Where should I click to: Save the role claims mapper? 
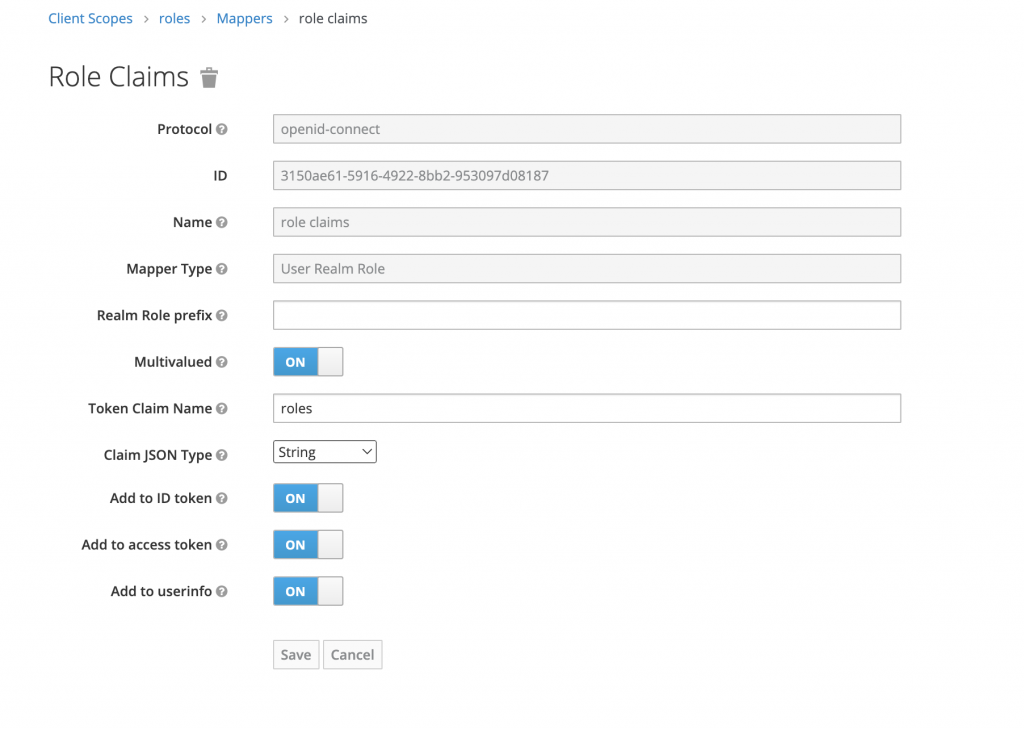click(x=296, y=655)
